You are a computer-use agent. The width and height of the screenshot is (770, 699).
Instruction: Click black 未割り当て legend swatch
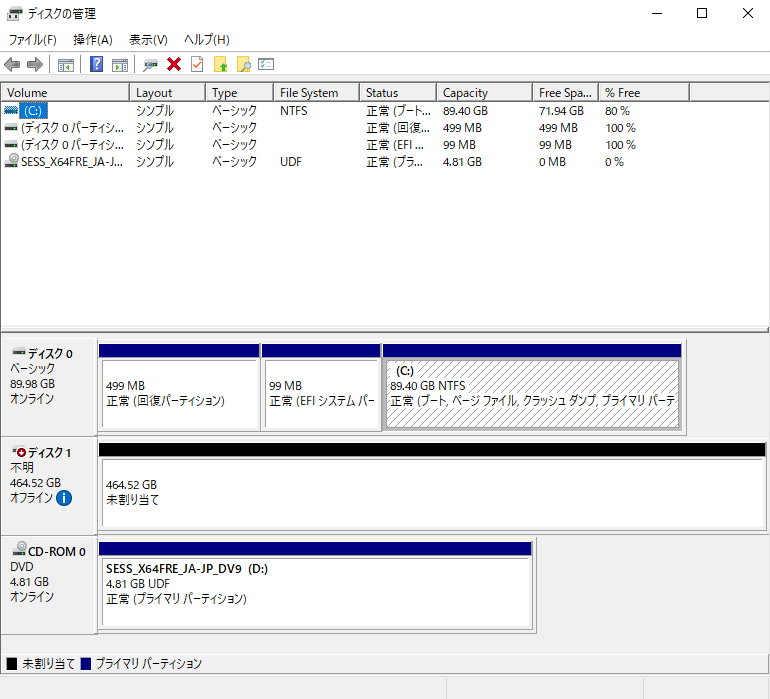12,664
